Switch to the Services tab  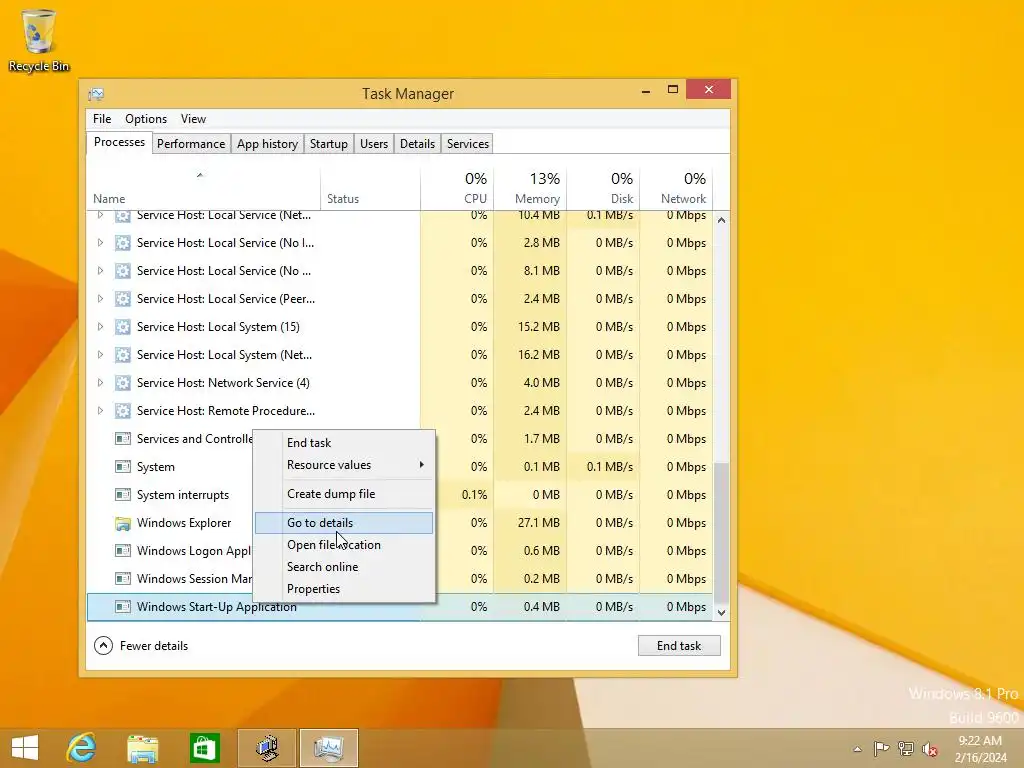pyautogui.click(x=468, y=144)
